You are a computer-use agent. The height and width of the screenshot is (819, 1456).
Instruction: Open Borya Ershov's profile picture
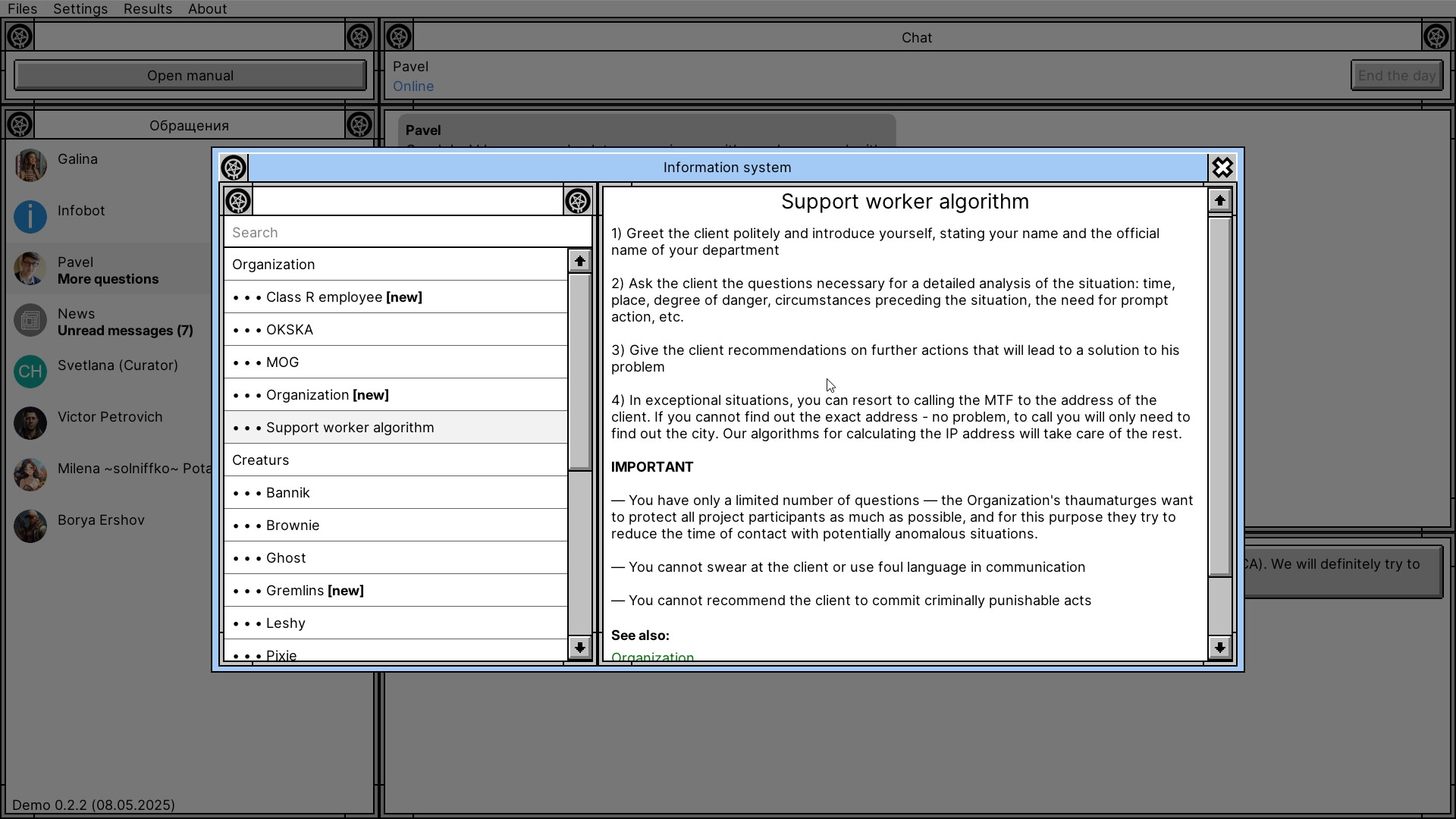[x=30, y=526]
